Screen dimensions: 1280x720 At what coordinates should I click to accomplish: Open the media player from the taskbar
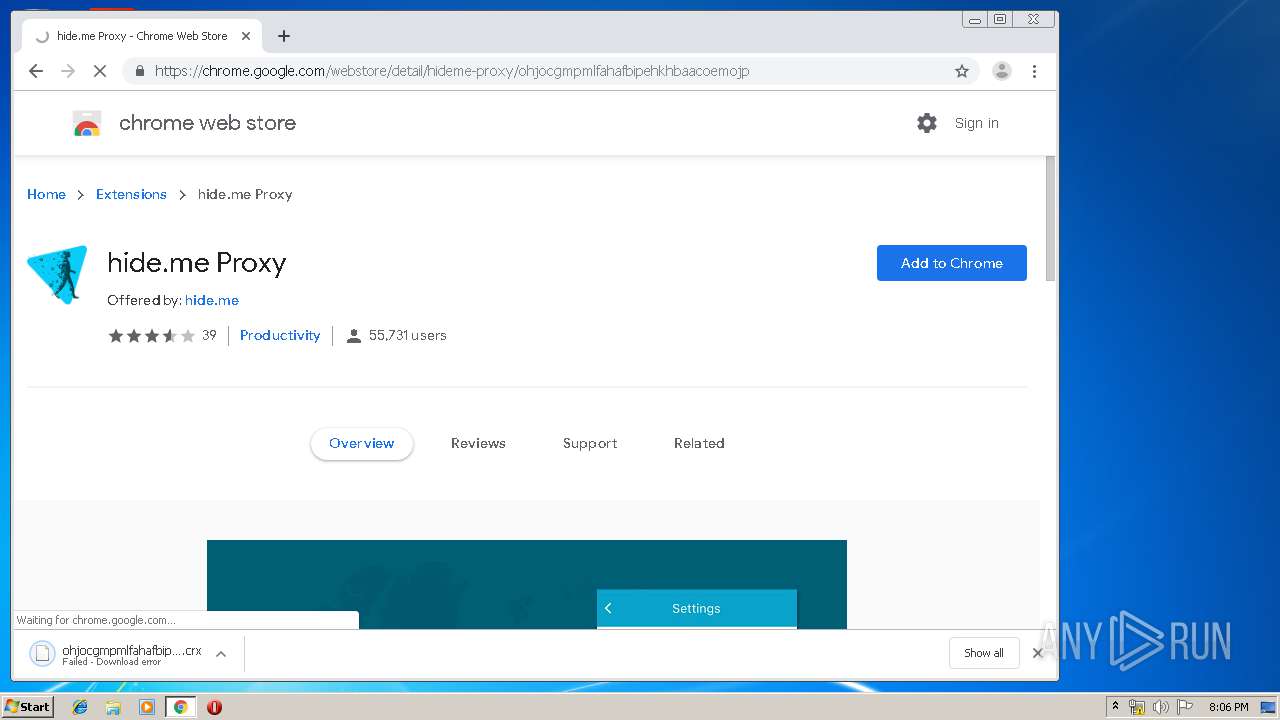click(147, 707)
